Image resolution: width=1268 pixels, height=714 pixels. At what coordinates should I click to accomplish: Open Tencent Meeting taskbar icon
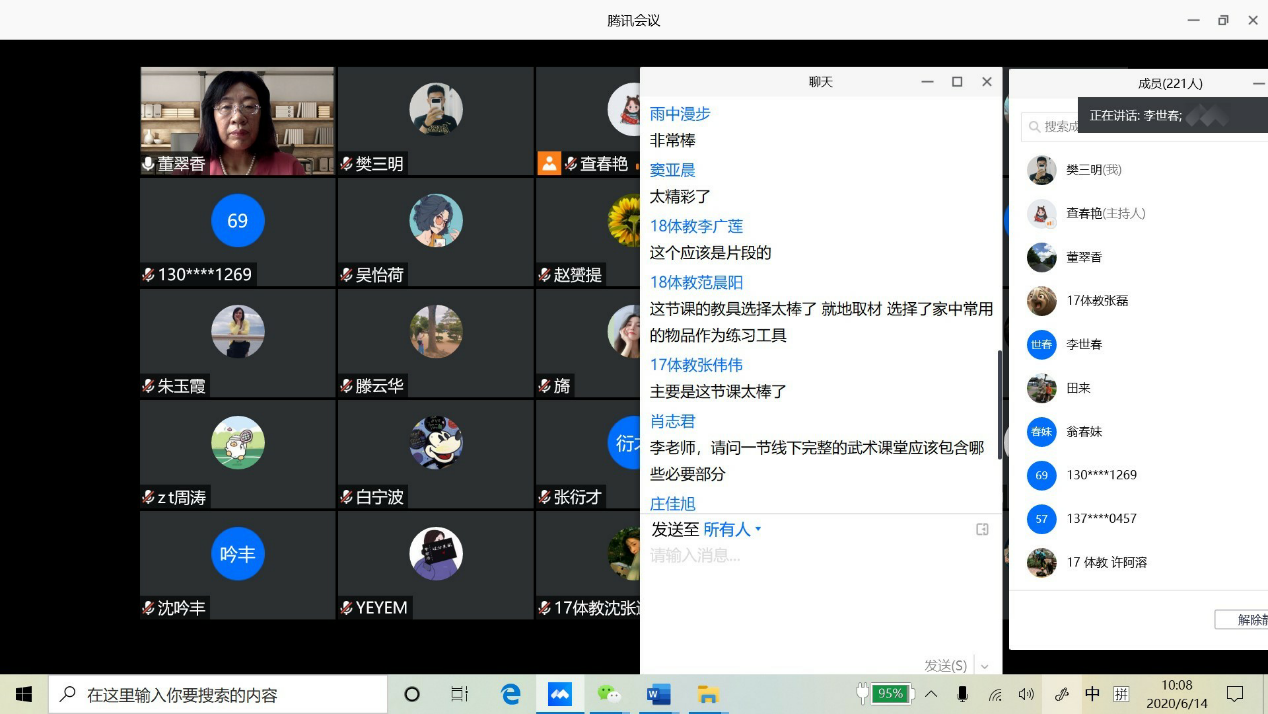pos(560,694)
